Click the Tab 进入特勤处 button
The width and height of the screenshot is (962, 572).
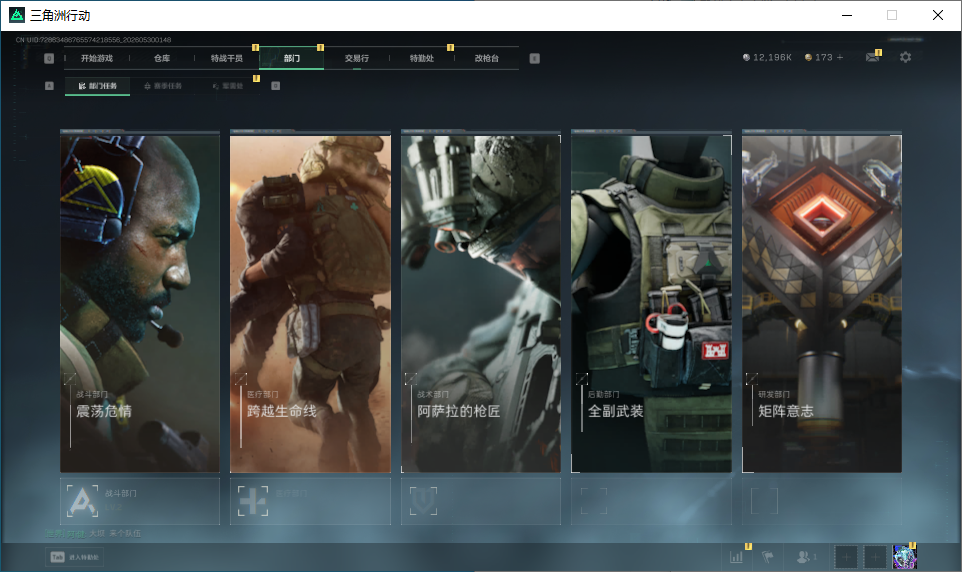(75, 557)
